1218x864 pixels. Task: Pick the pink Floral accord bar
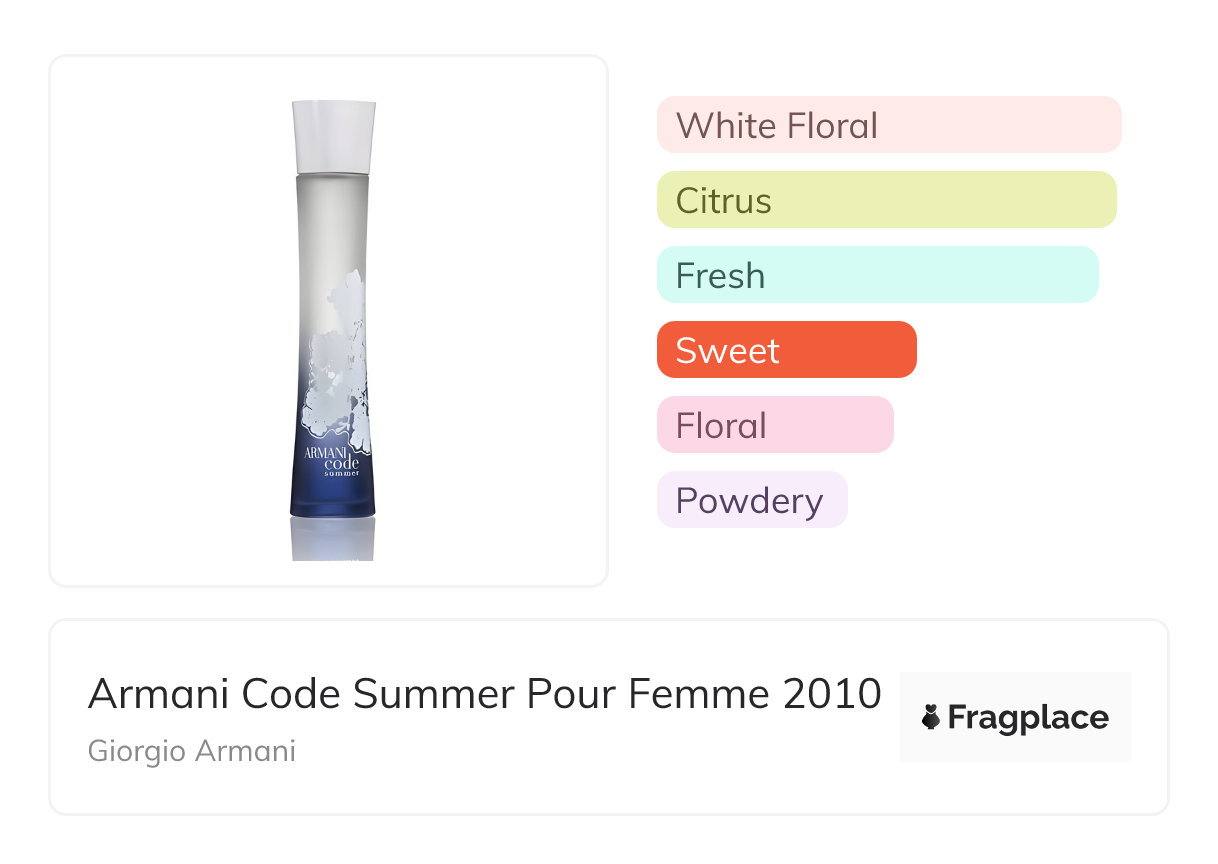[x=774, y=425]
